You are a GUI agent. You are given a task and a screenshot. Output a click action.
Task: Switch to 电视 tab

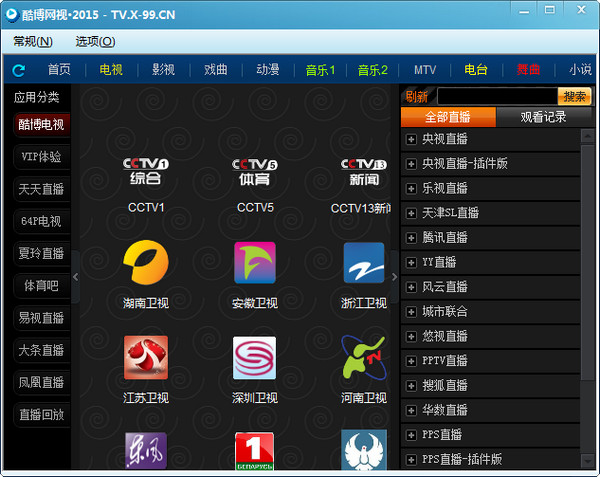tap(111, 70)
